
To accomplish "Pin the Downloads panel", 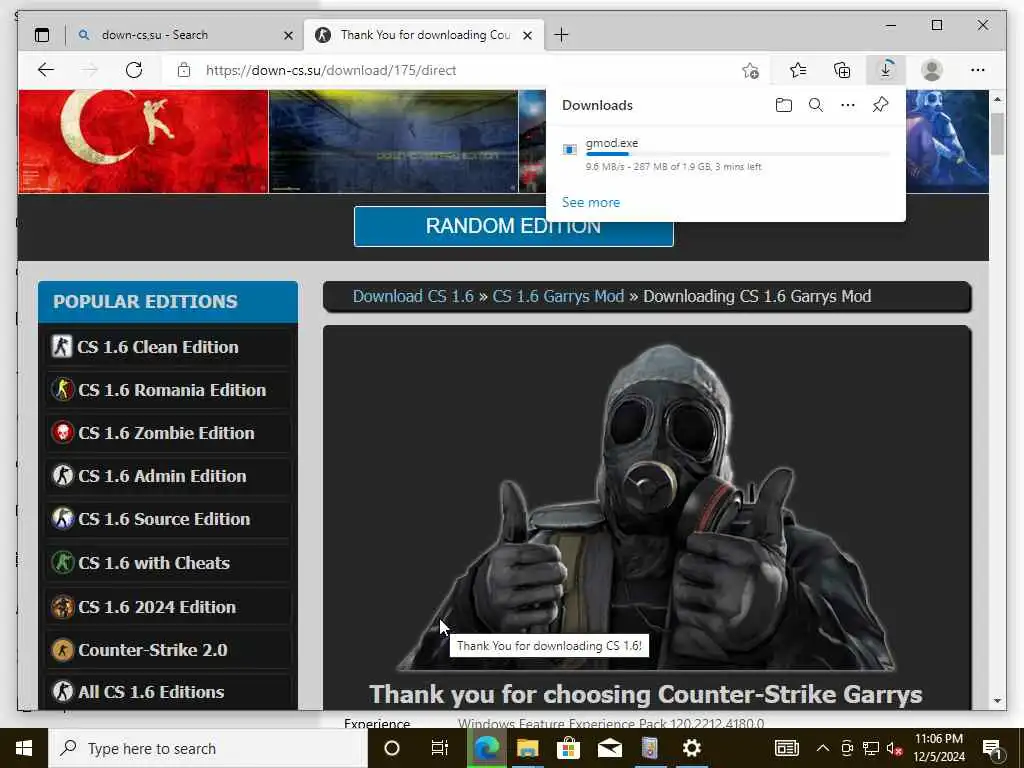I will pos(880,105).
